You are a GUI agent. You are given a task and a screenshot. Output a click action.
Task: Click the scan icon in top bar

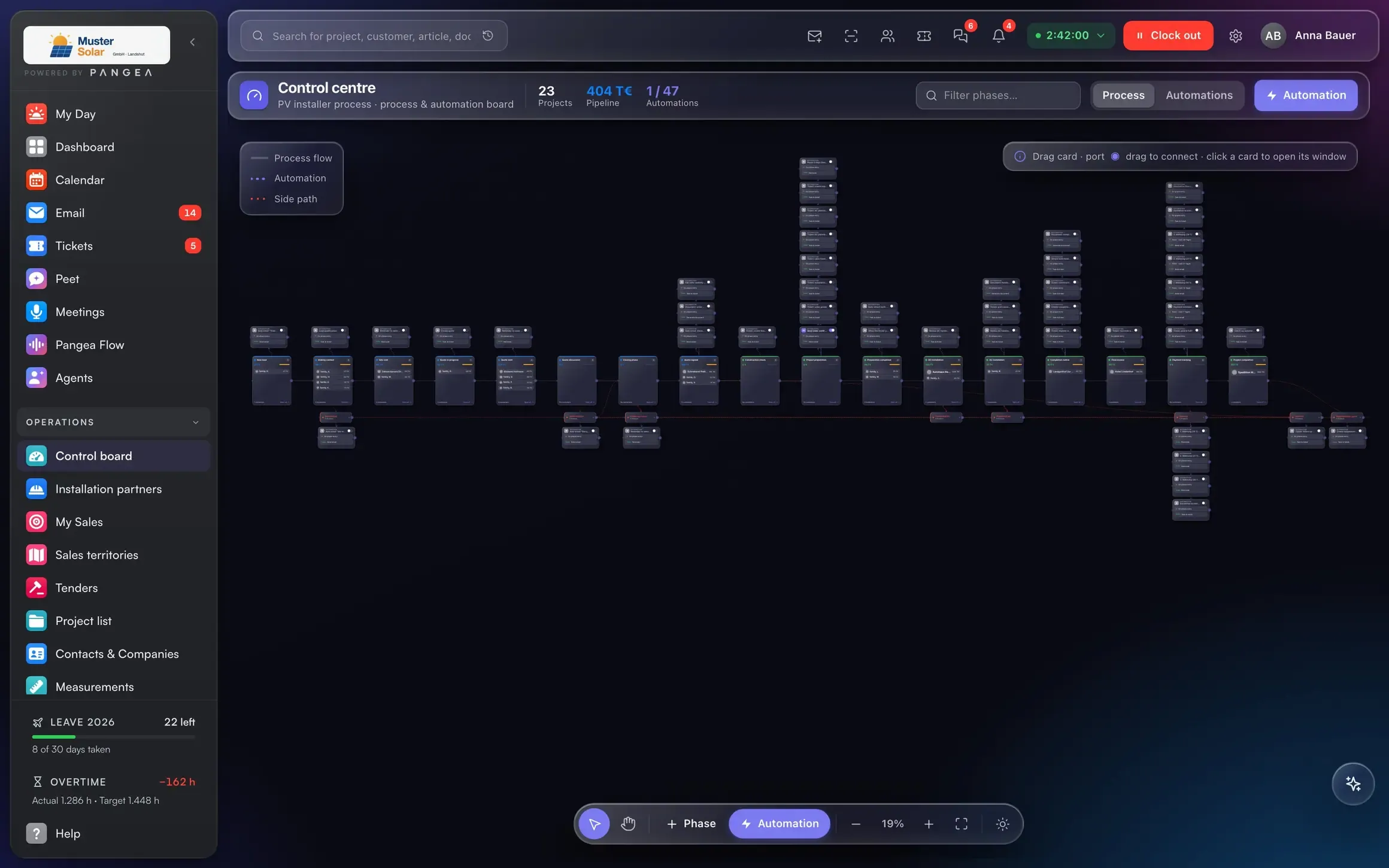851,36
